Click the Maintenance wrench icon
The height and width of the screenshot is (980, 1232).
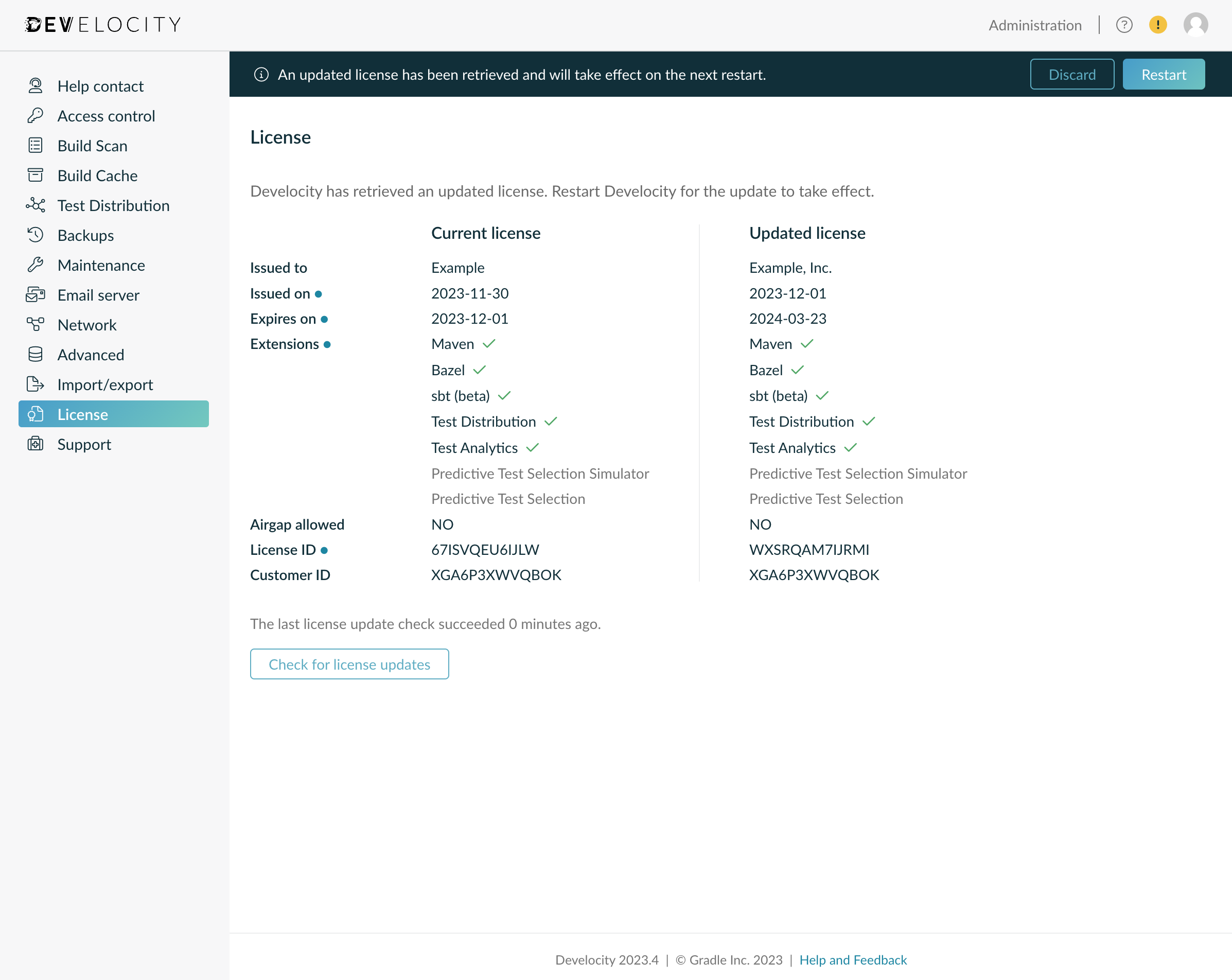point(36,265)
